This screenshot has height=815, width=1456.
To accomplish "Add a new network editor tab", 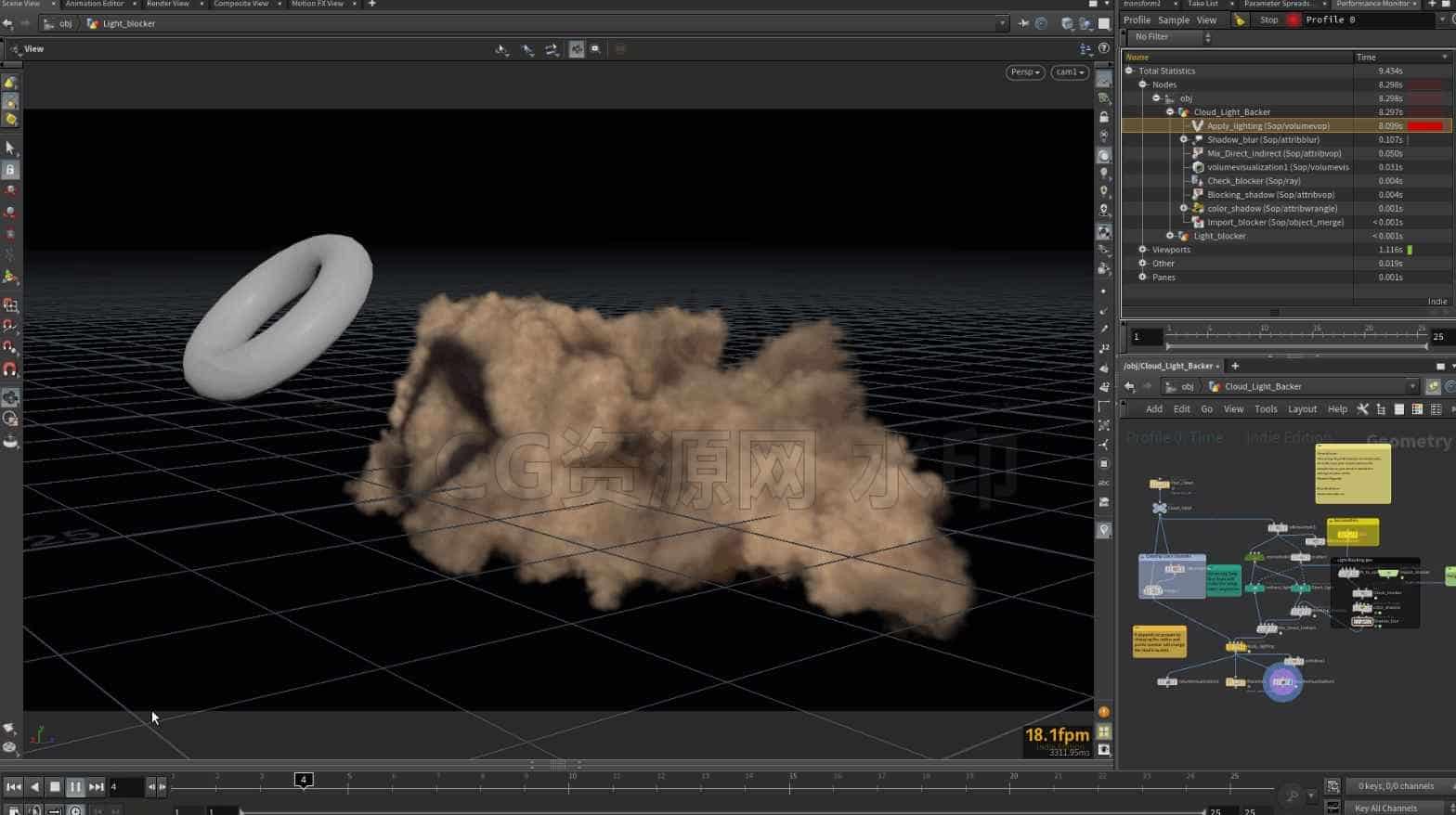I will (1235, 367).
